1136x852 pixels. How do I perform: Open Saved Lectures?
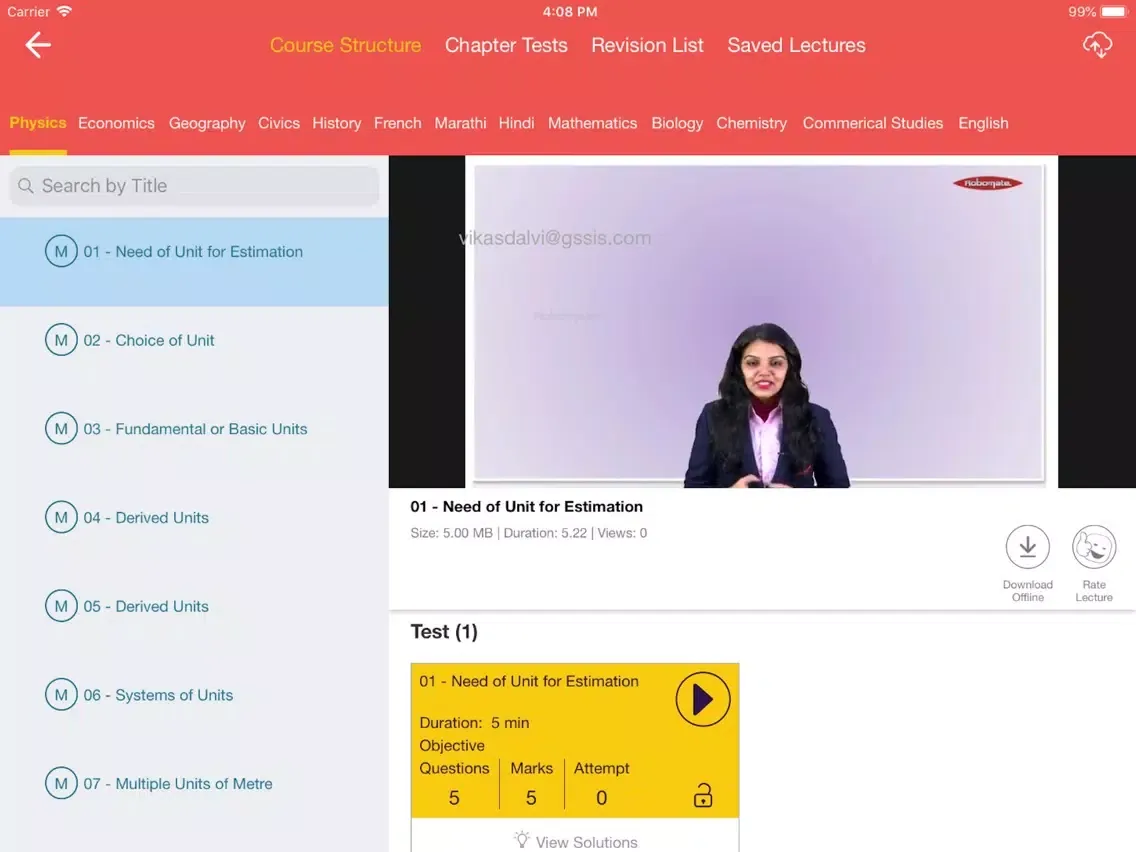click(796, 45)
